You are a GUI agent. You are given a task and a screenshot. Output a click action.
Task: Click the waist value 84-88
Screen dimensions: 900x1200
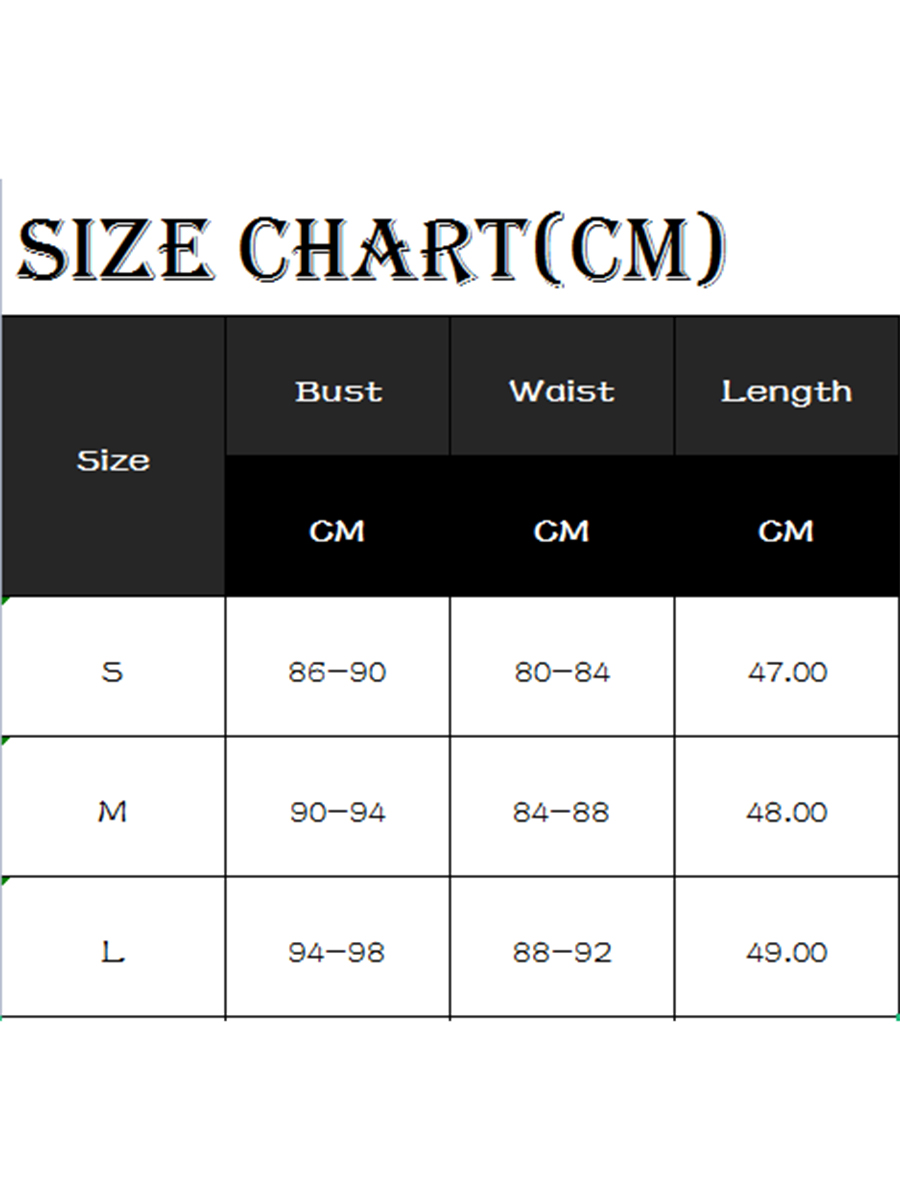click(562, 812)
